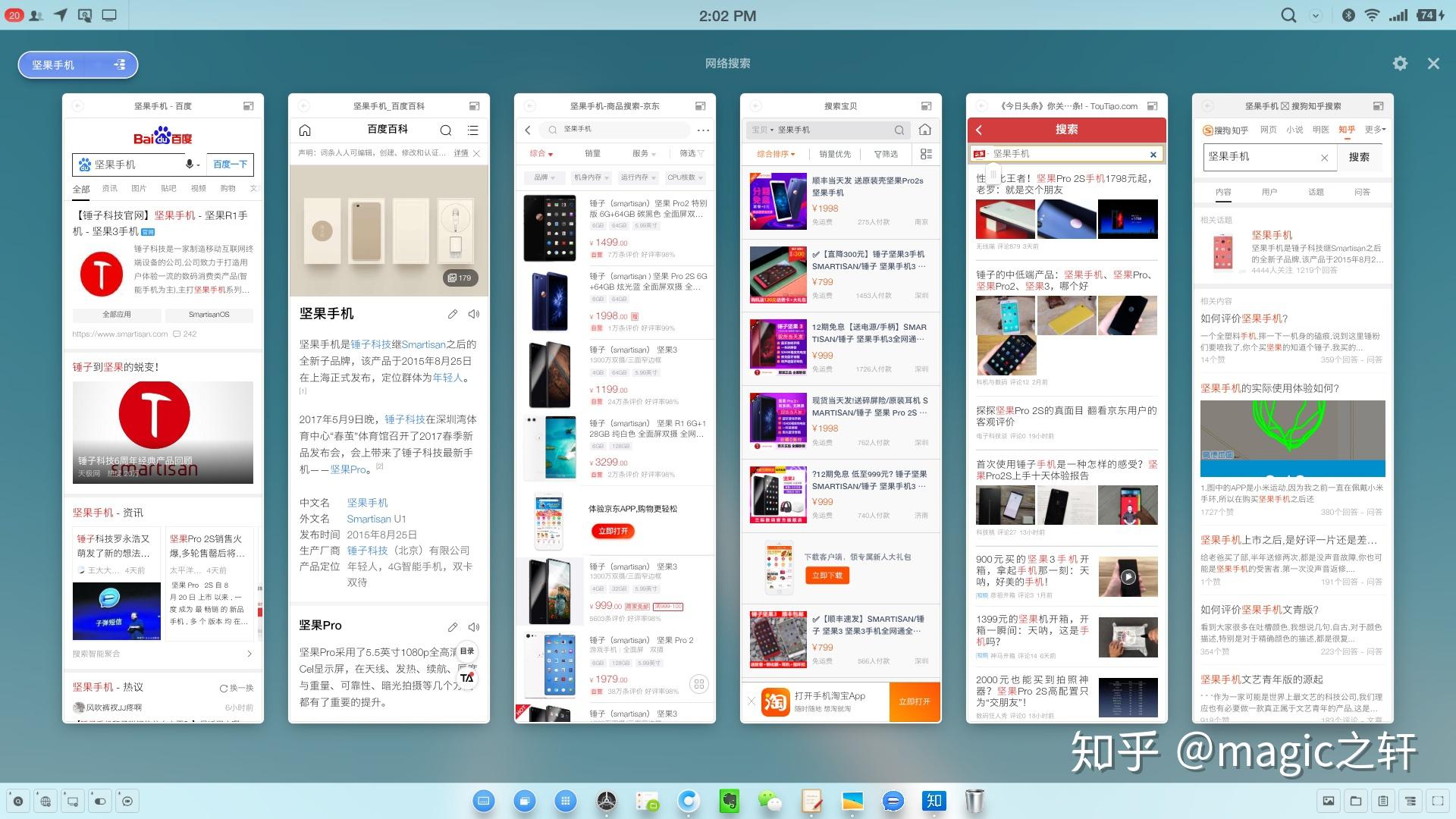The width and height of the screenshot is (1456, 819).
Task: Expand the JD CPU核数 filter
Action: [686, 177]
